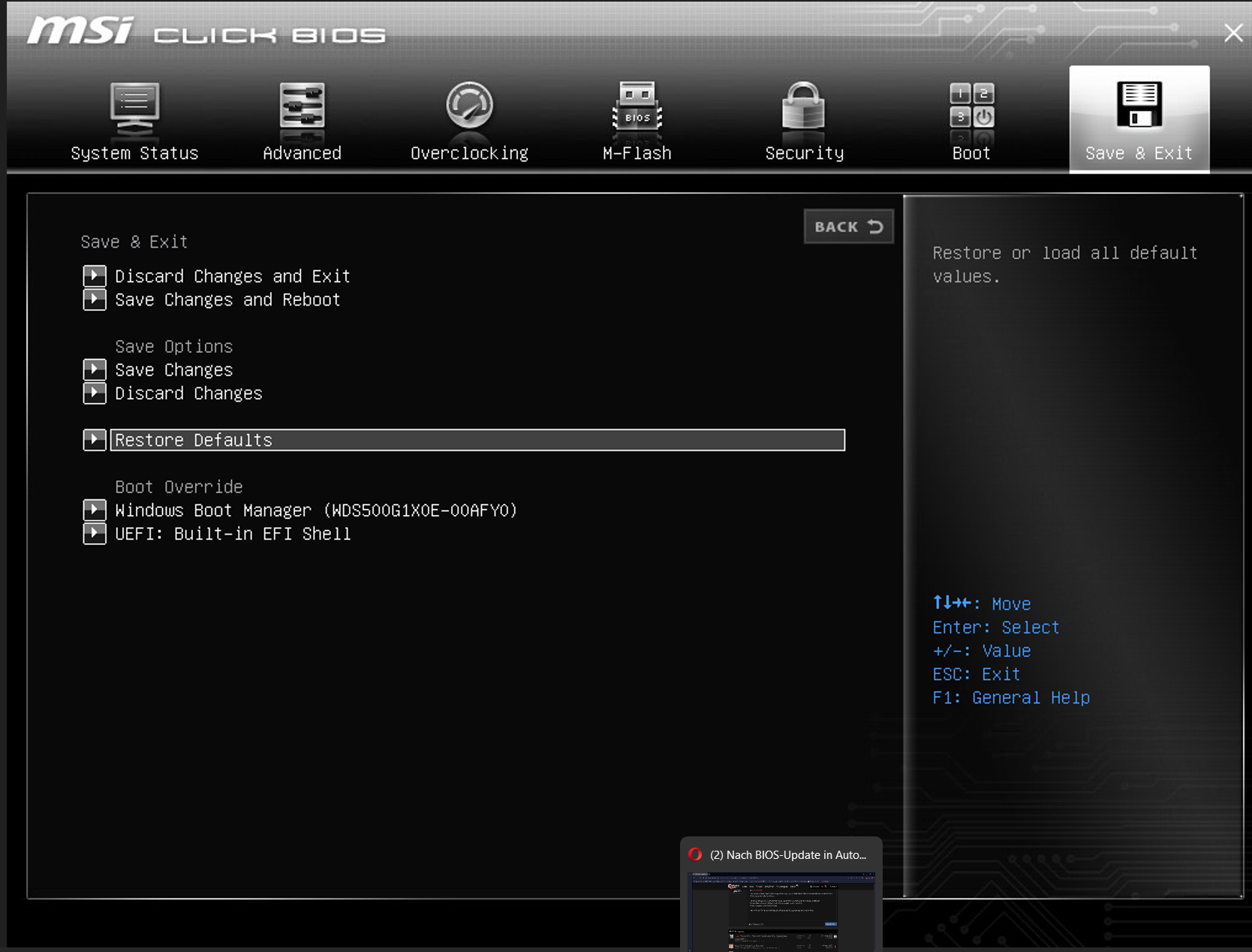Open Advanced settings sliders icon
The image size is (1252, 952).
click(x=302, y=107)
